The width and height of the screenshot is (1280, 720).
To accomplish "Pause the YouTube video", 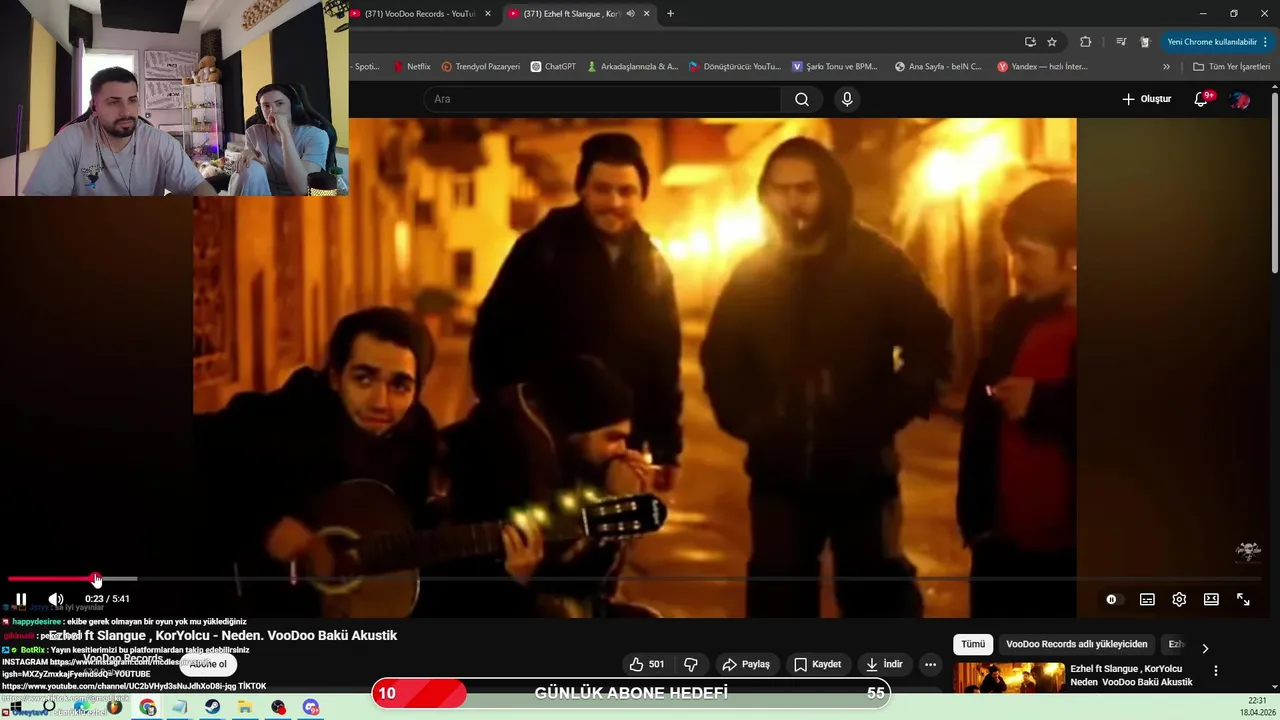I will click(21, 599).
